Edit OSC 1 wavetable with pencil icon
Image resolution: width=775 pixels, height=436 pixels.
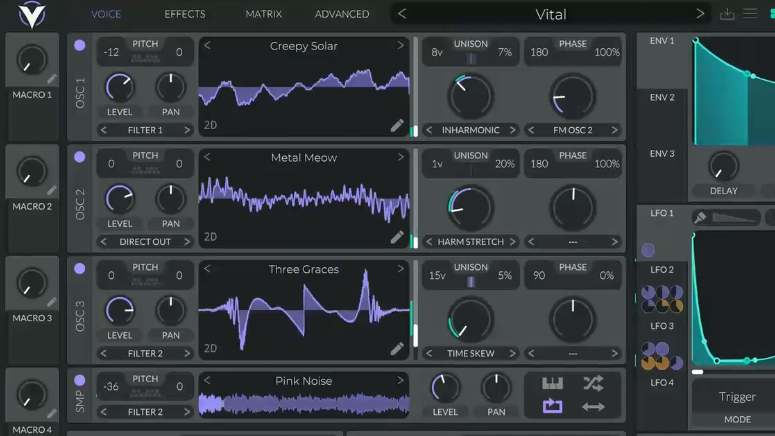pyautogui.click(x=397, y=126)
